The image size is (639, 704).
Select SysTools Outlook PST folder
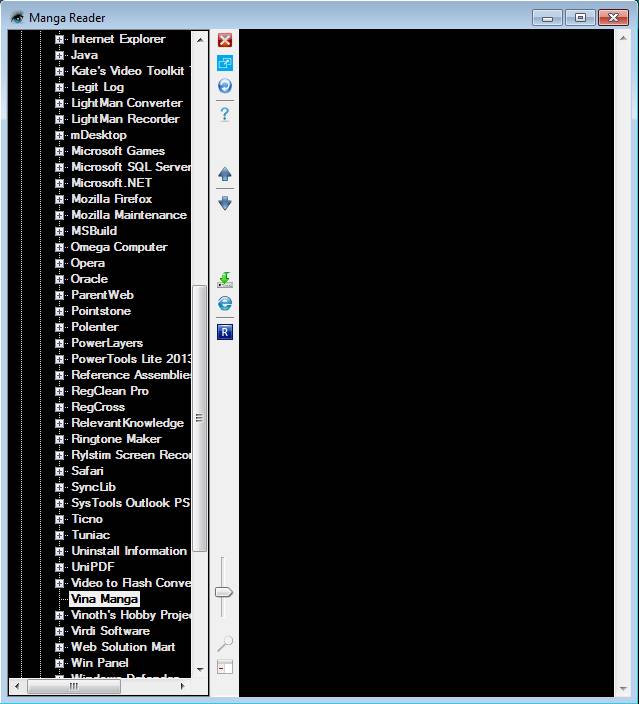coord(130,503)
